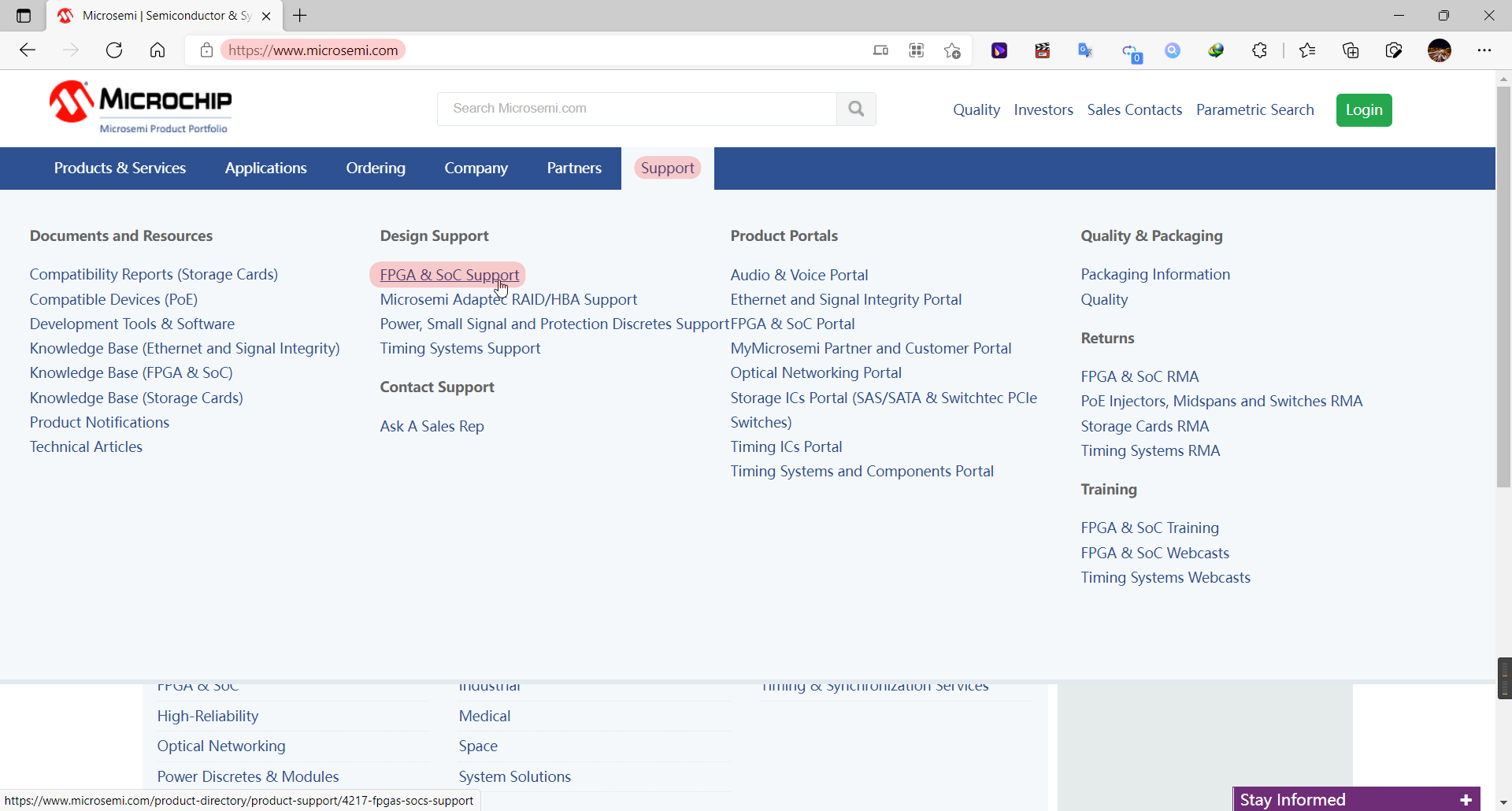The image size is (1512, 811).
Task: Click the site lock info icon
Action: point(206,50)
